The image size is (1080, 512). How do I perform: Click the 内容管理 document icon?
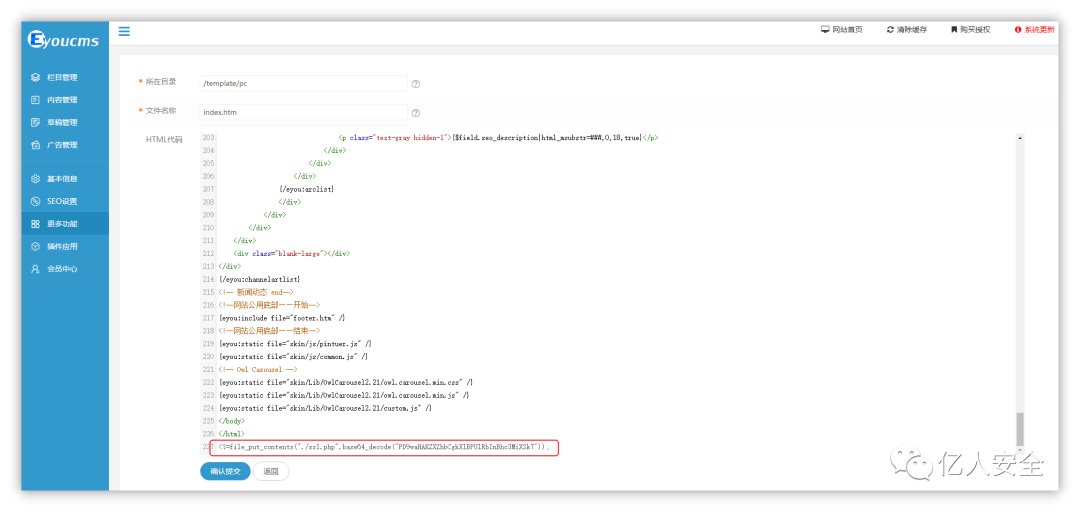35,100
